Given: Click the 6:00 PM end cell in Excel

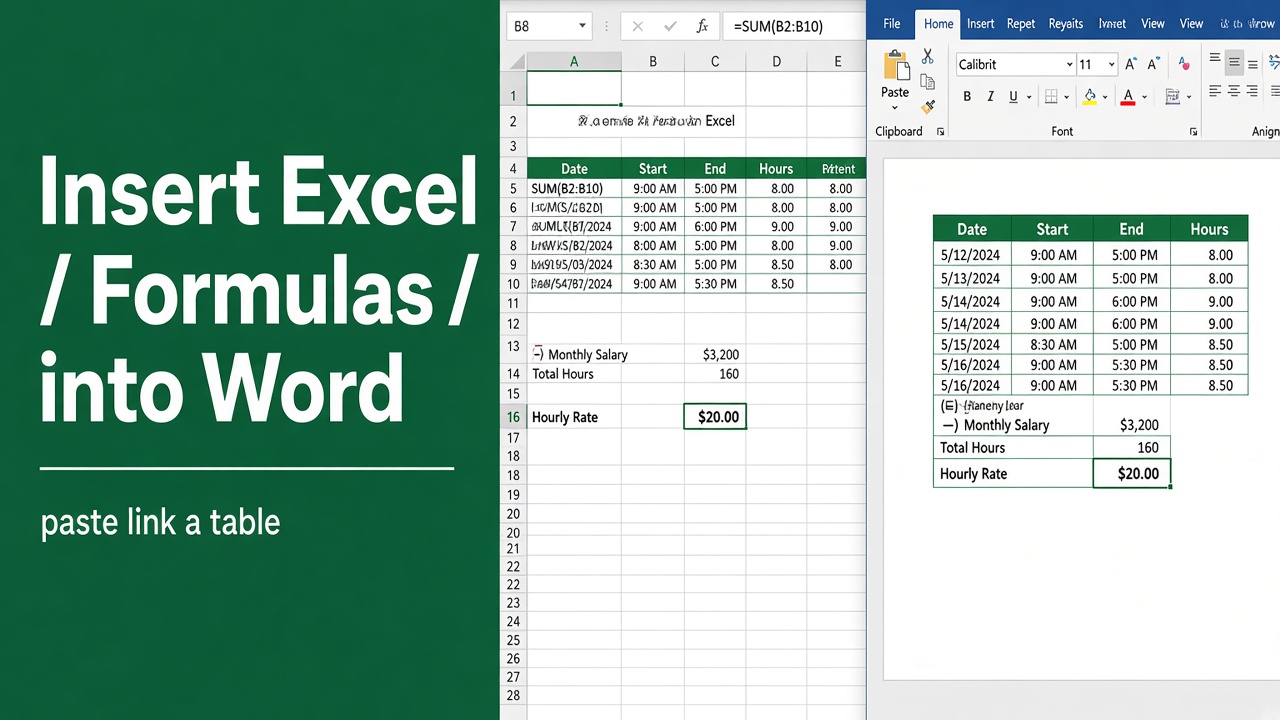Looking at the screenshot, I should [715, 227].
